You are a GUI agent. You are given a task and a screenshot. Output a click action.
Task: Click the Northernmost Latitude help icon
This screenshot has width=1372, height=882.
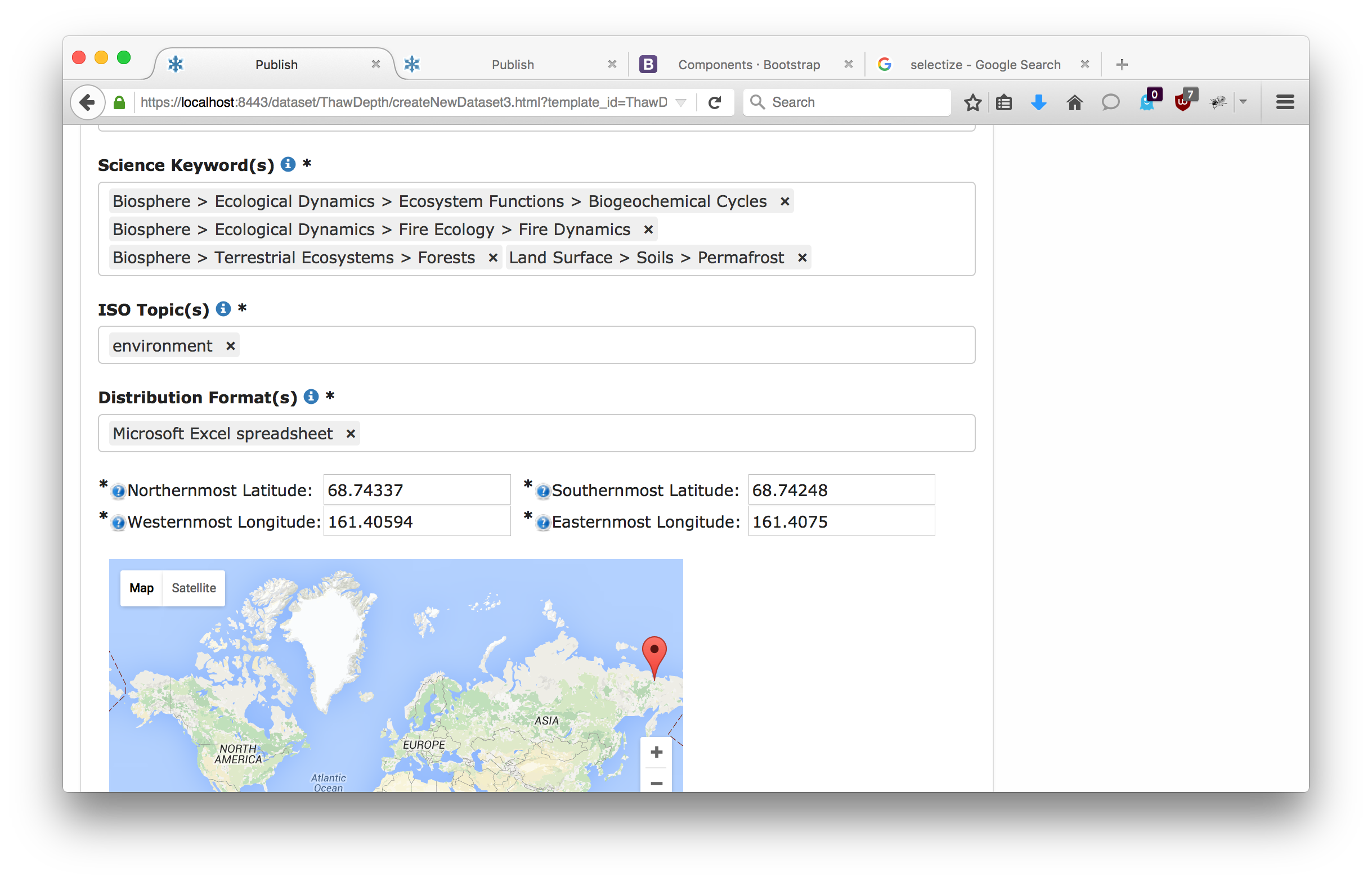[x=118, y=491]
